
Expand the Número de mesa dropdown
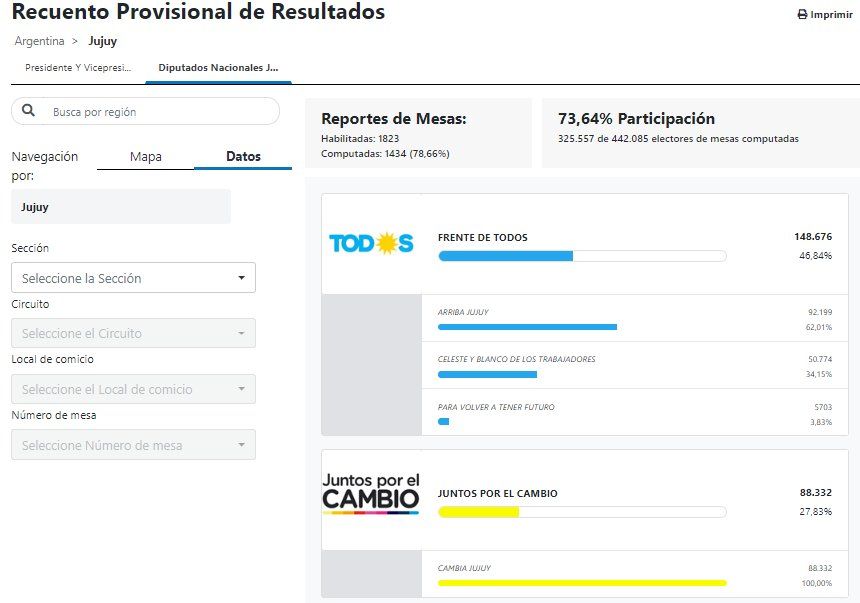click(133, 445)
